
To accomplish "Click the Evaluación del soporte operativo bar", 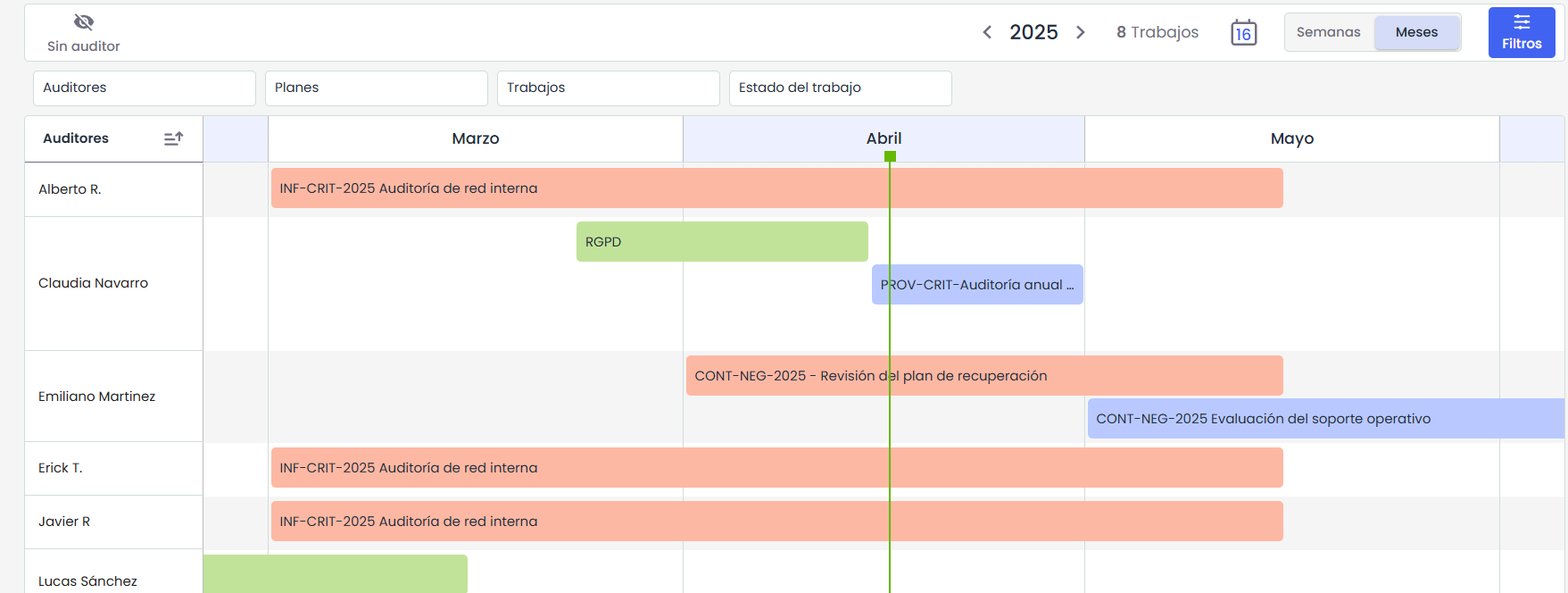I will click(x=1325, y=419).
